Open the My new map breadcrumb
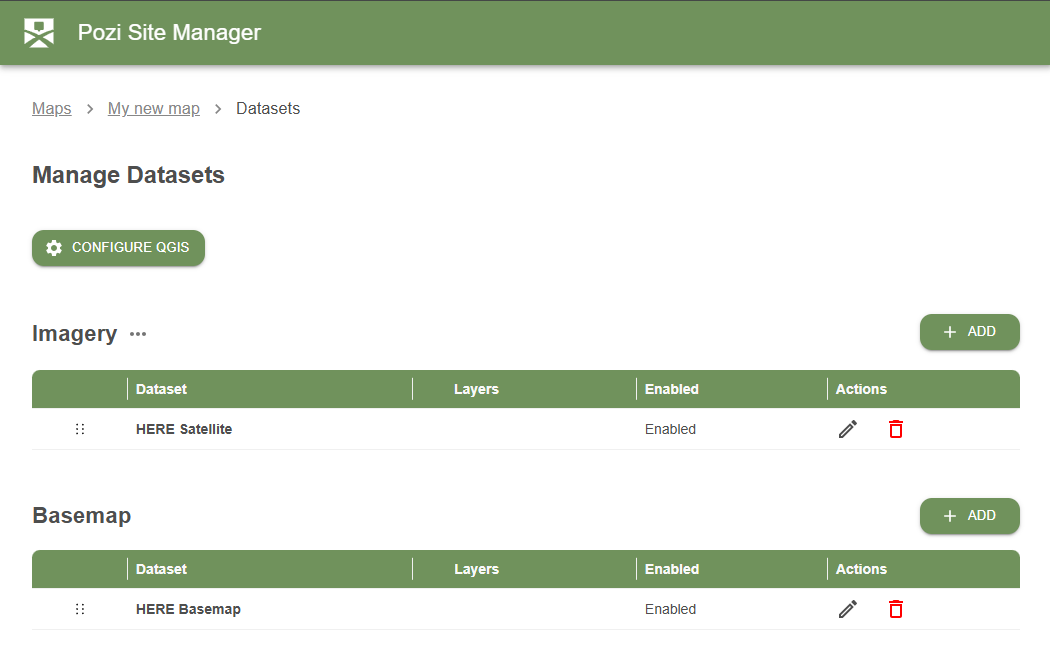 pyautogui.click(x=153, y=108)
